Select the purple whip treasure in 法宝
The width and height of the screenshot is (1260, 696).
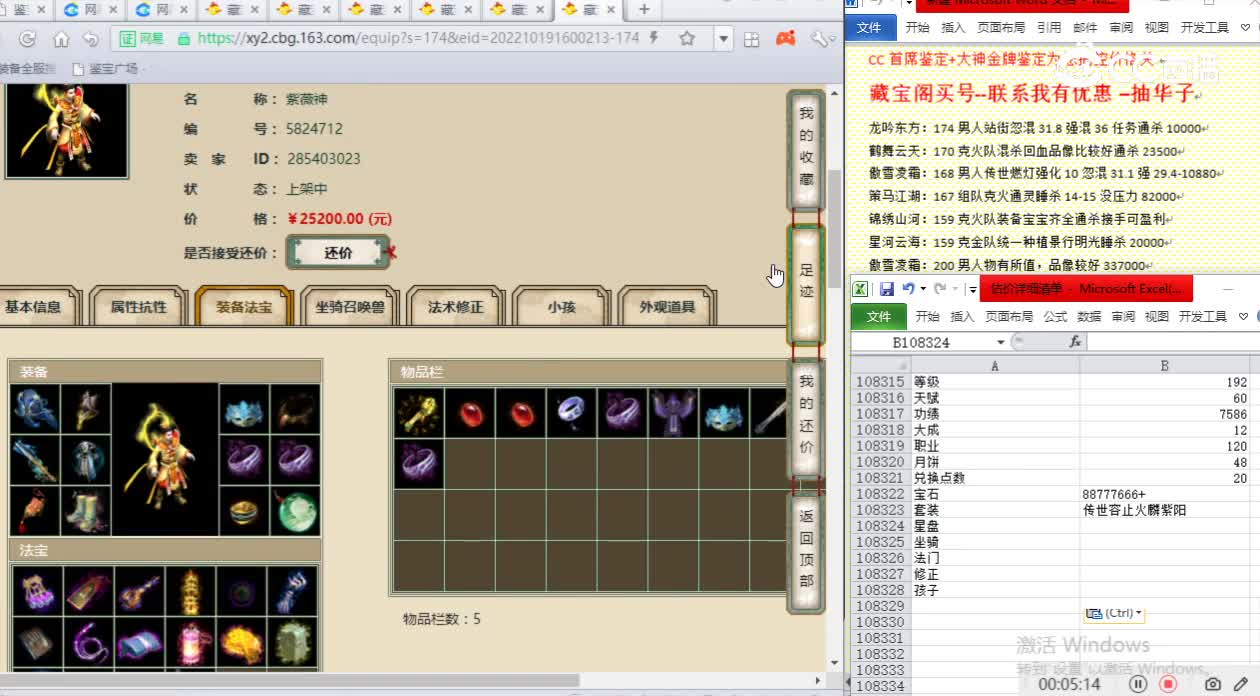[x=88, y=642]
